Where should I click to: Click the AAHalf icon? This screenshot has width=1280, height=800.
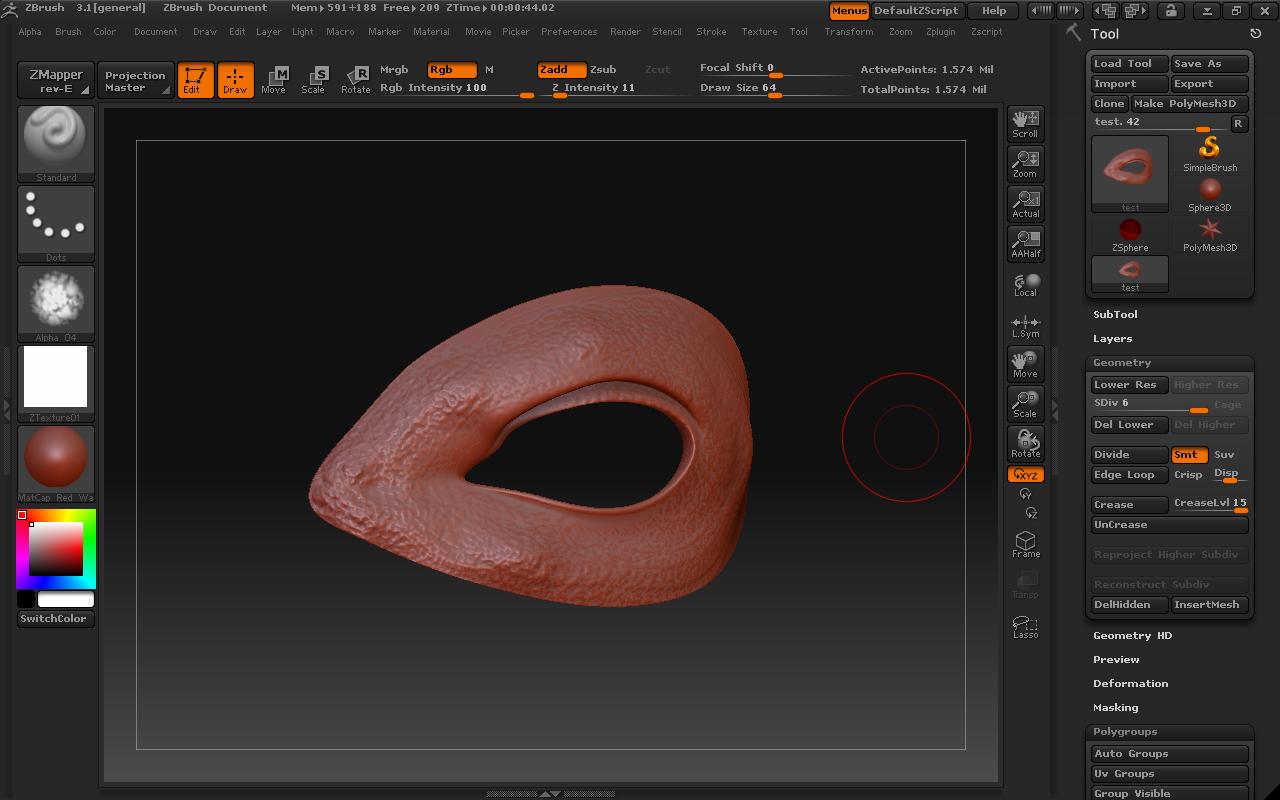click(x=1025, y=244)
